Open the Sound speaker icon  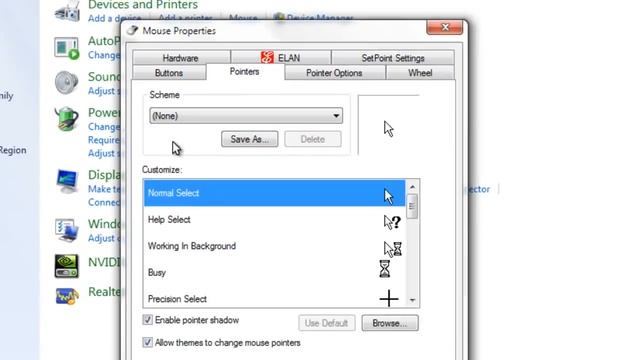(67, 83)
